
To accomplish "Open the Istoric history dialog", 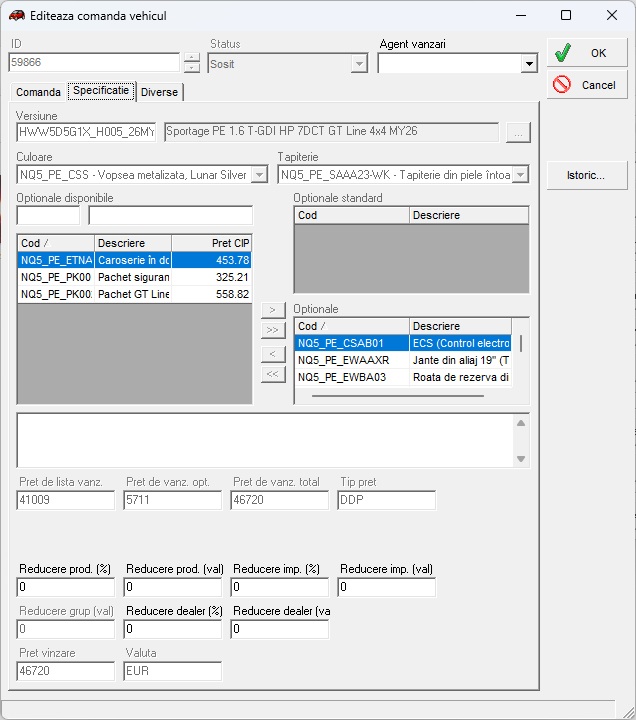I will tap(586, 175).
